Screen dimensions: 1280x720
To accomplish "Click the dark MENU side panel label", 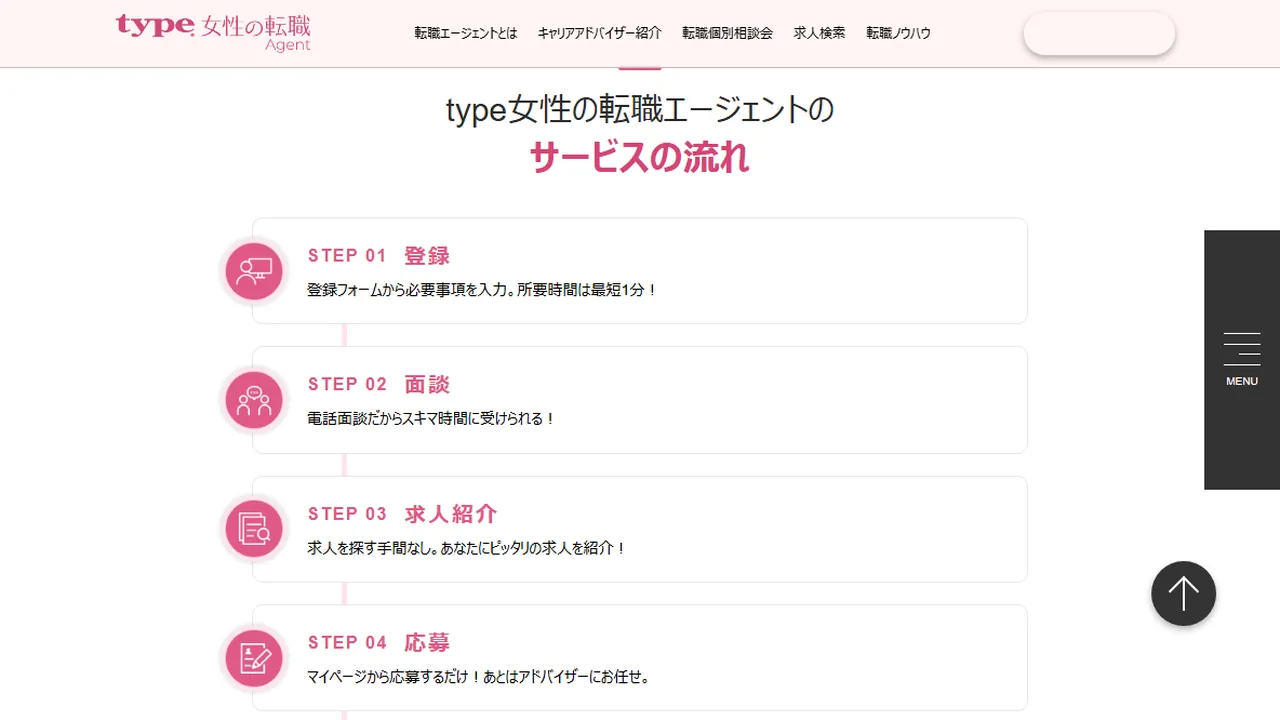I will point(1242,381).
